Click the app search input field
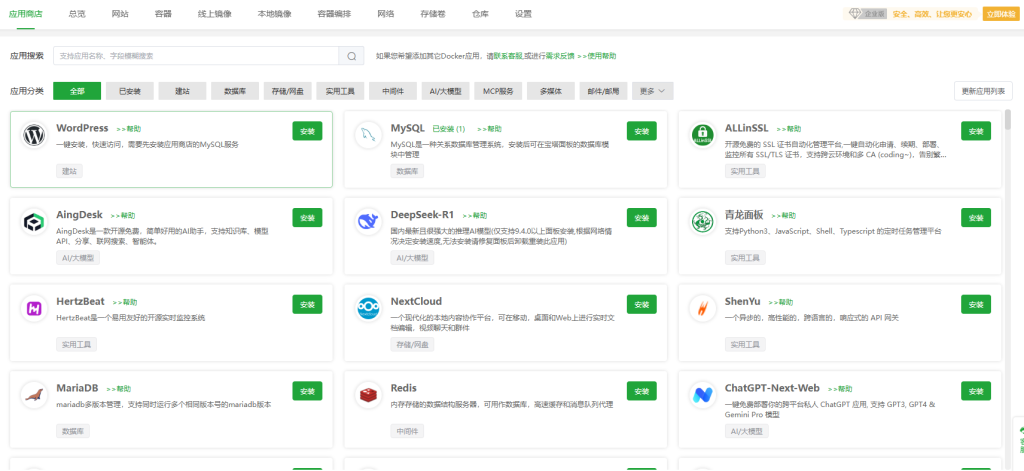This screenshot has width=1024, height=471. (196, 56)
